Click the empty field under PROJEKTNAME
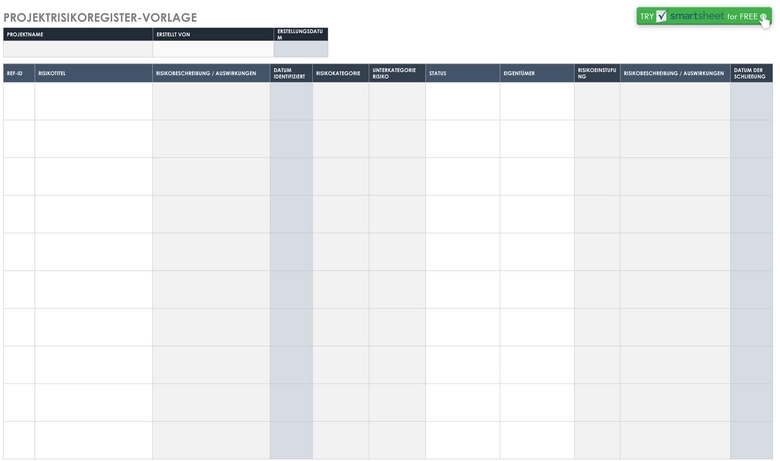 pyautogui.click(x=78, y=49)
